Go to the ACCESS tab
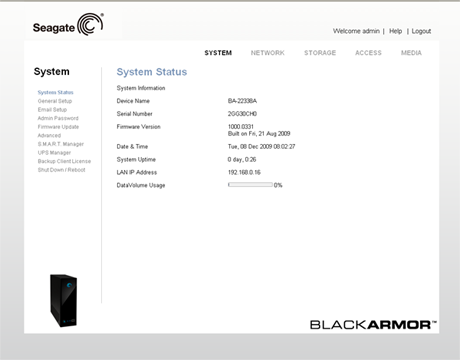Viewport: 460px width, 360px height. click(368, 53)
